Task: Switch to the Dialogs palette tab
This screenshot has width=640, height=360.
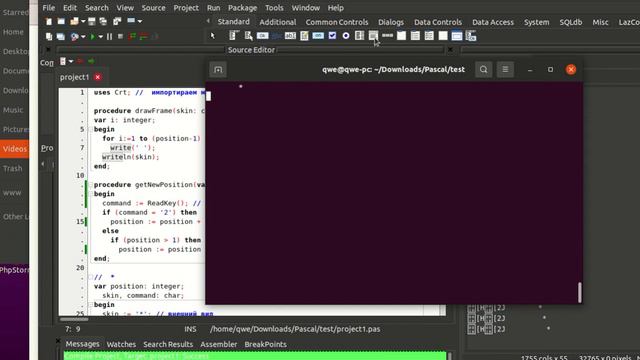Action: [x=391, y=22]
